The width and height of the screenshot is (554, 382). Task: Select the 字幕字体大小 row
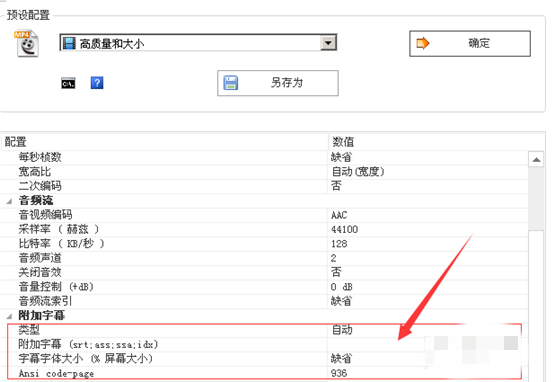(264, 359)
